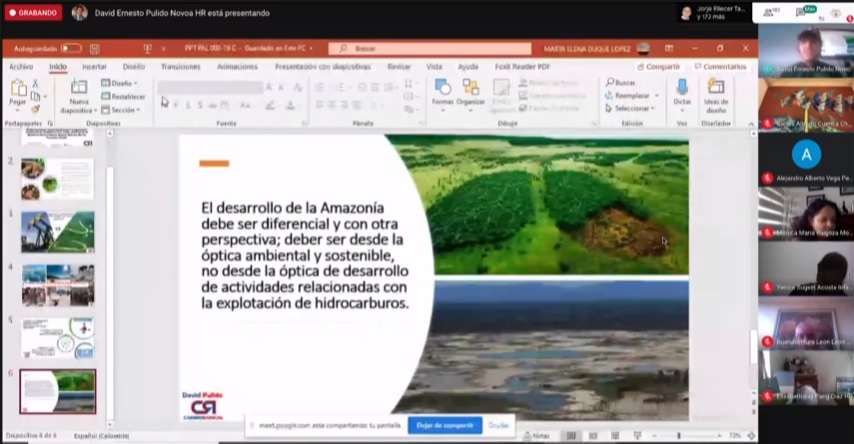The height and width of the screenshot is (444, 854).
Task: Open the Archivo menu
Action: click(21, 66)
